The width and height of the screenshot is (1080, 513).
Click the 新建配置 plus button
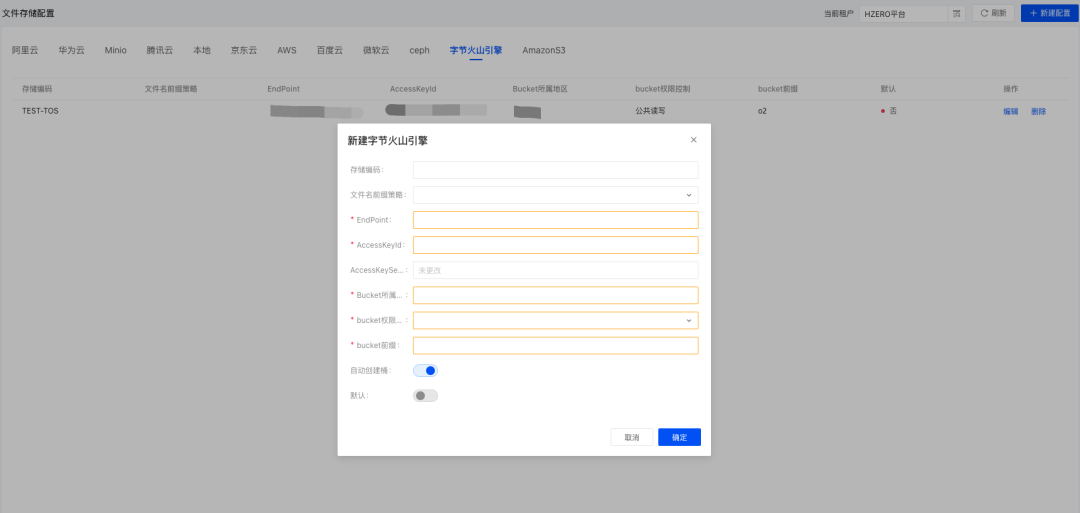click(1049, 13)
